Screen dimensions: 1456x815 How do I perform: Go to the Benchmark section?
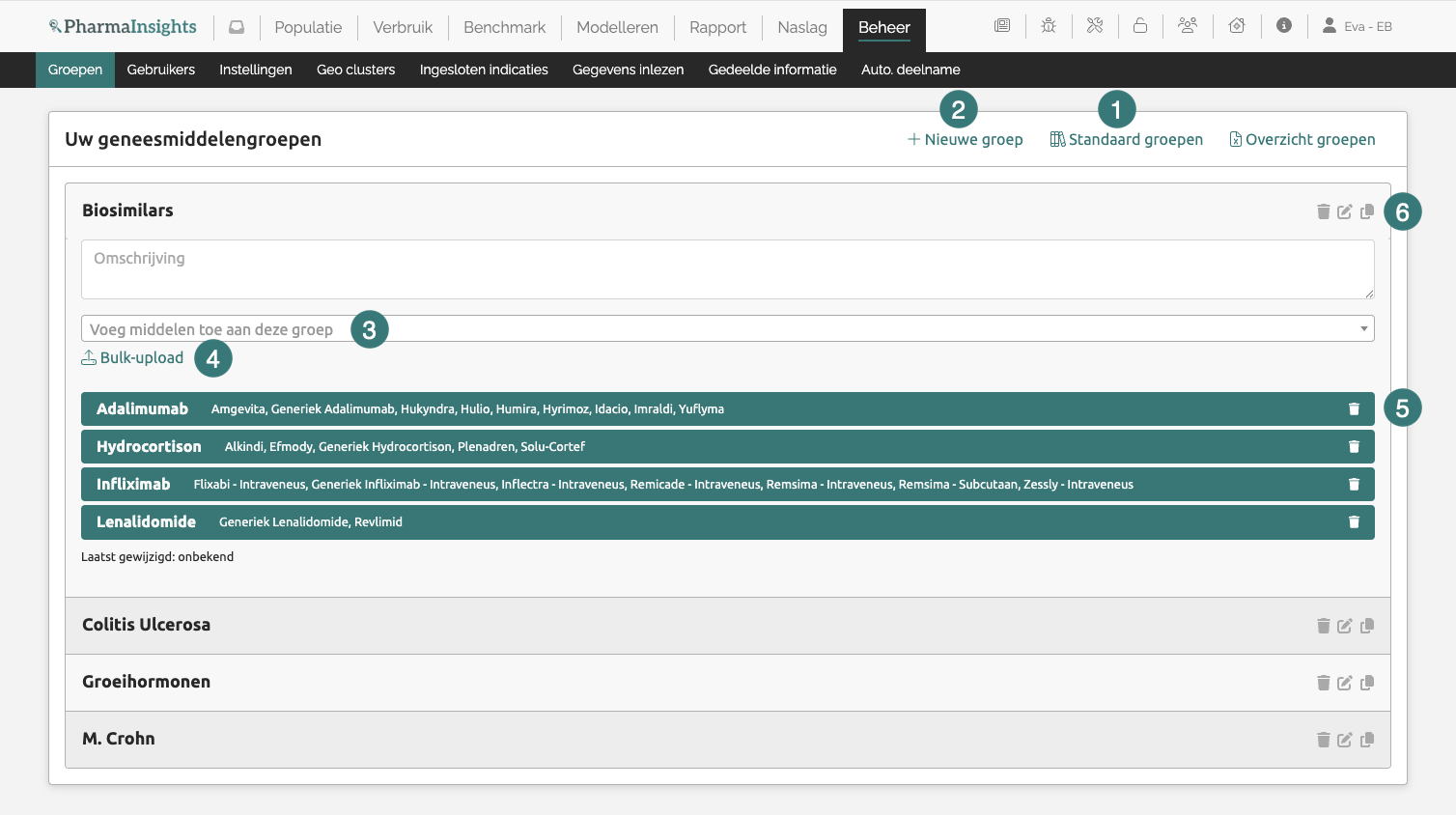pyautogui.click(x=504, y=27)
